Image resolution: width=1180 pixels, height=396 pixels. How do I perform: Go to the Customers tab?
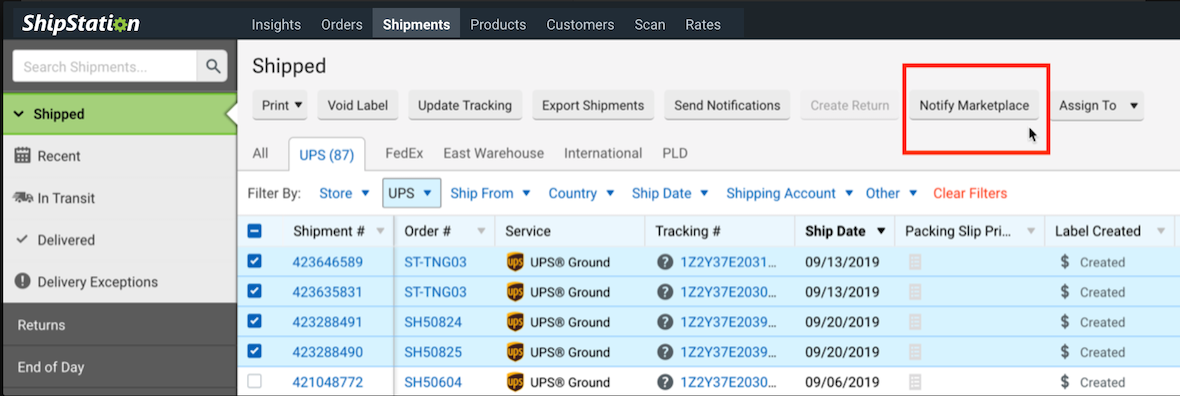(579, 24)
